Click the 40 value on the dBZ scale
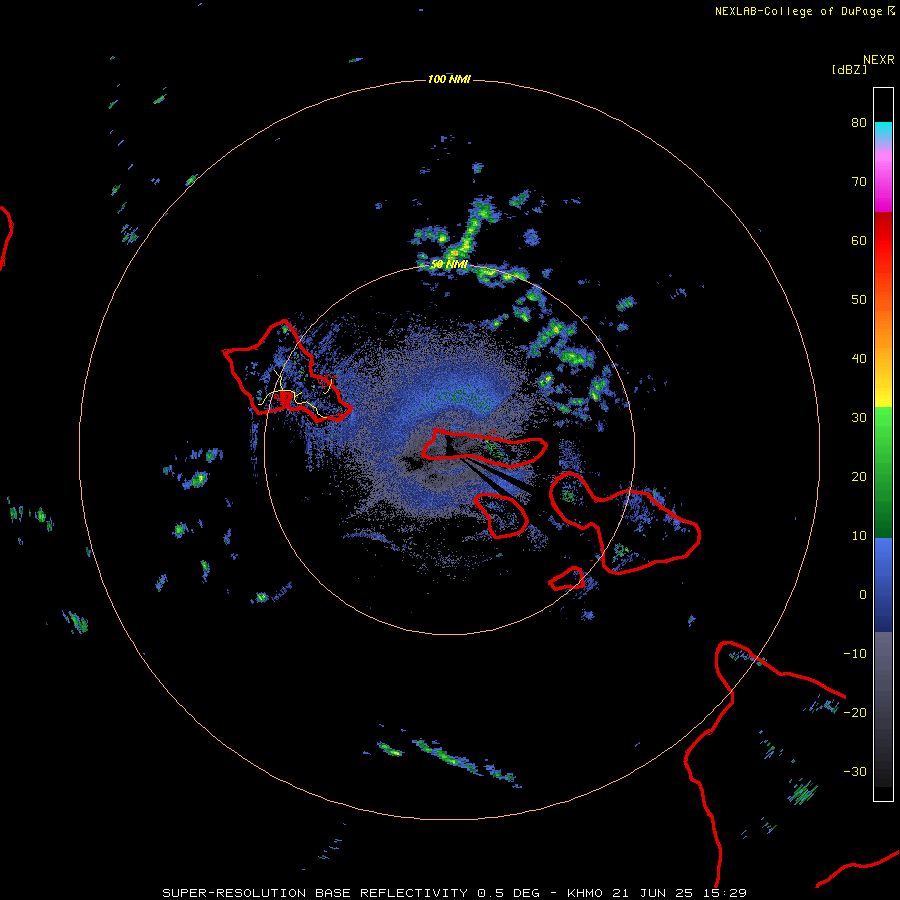The image size is (900, 900). pos(859,359)
